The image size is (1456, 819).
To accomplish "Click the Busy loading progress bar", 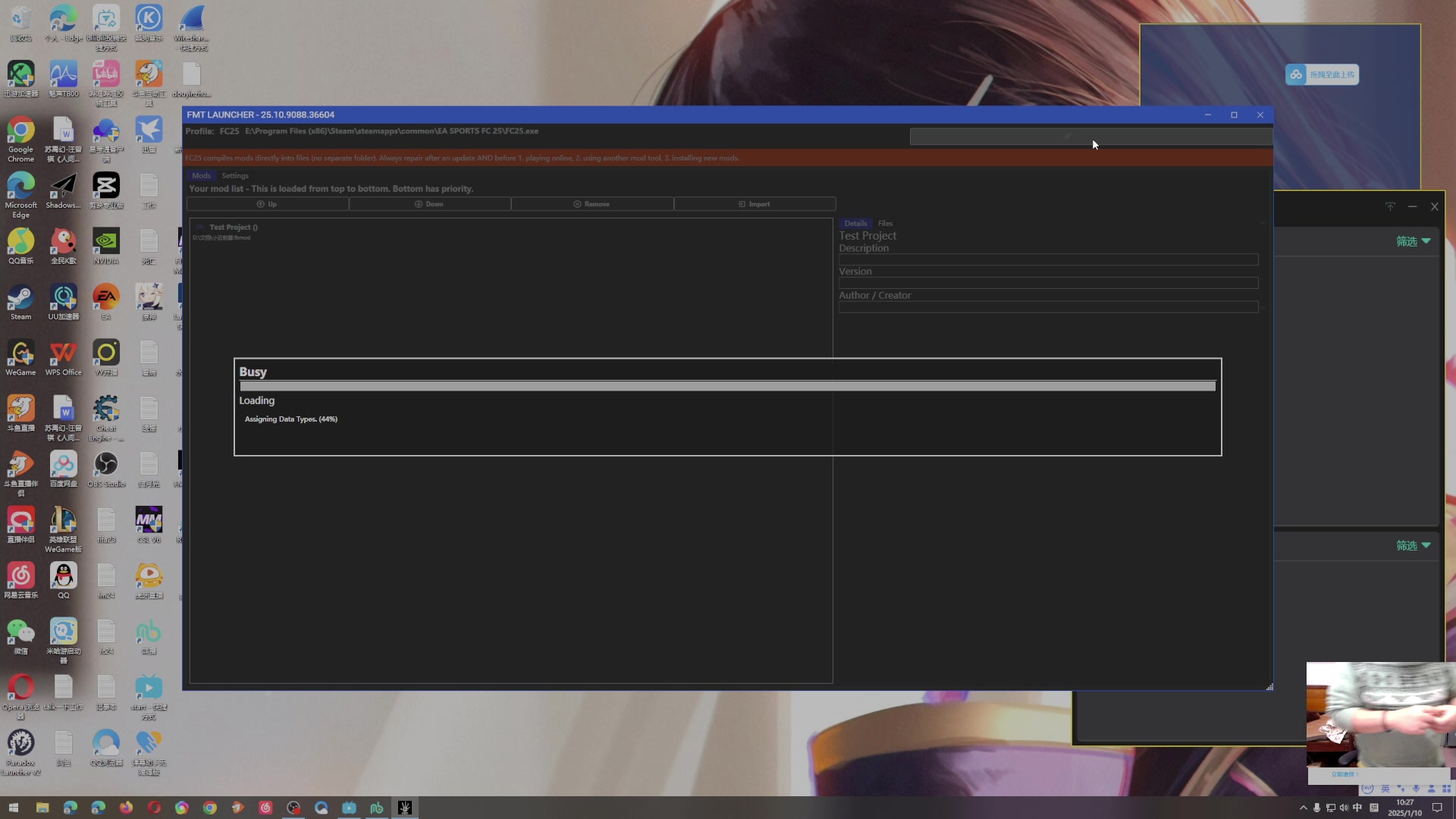I will (x=727, y=386).
